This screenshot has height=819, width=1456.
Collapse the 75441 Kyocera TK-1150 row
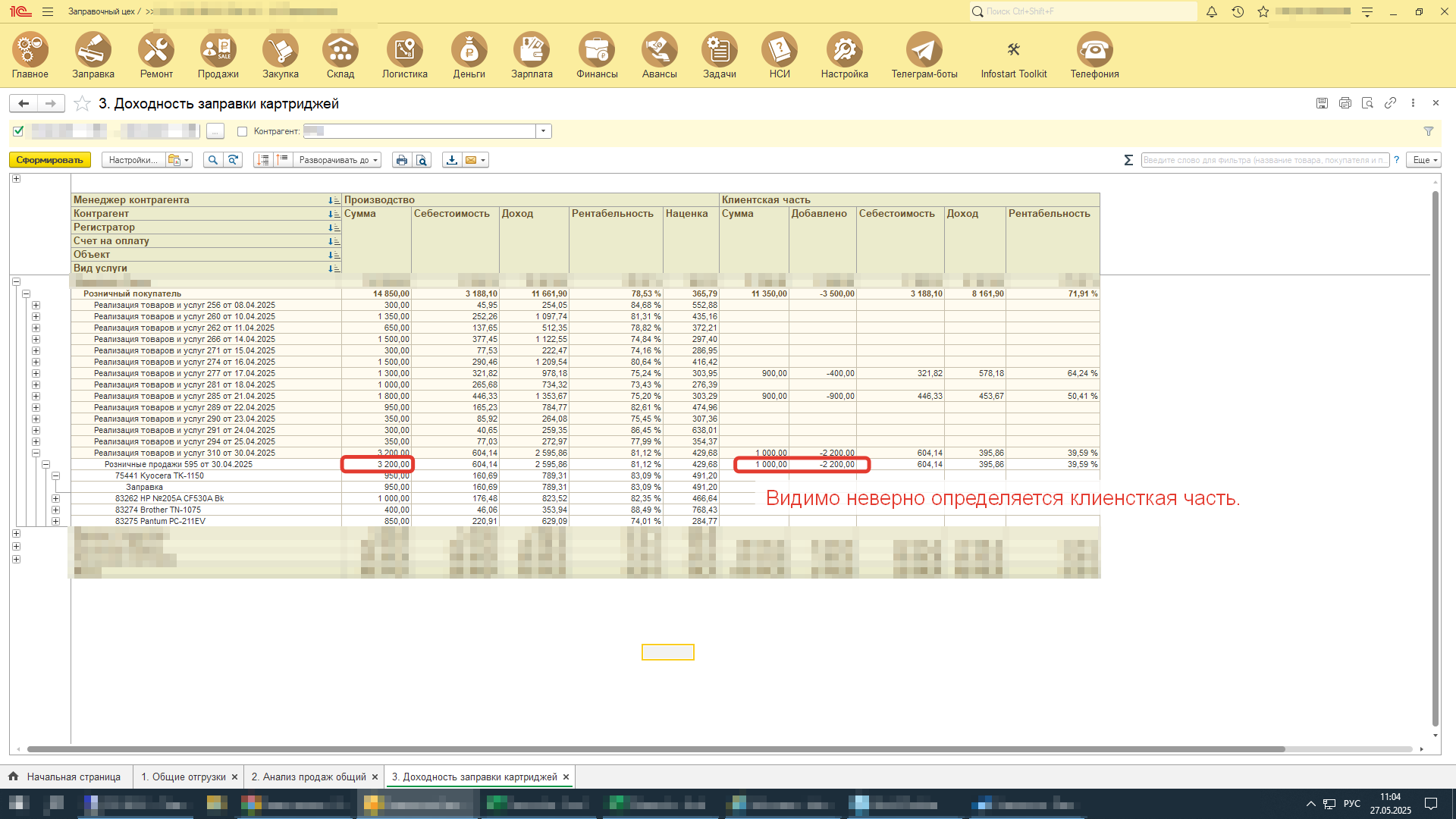[x=55, y=475]
